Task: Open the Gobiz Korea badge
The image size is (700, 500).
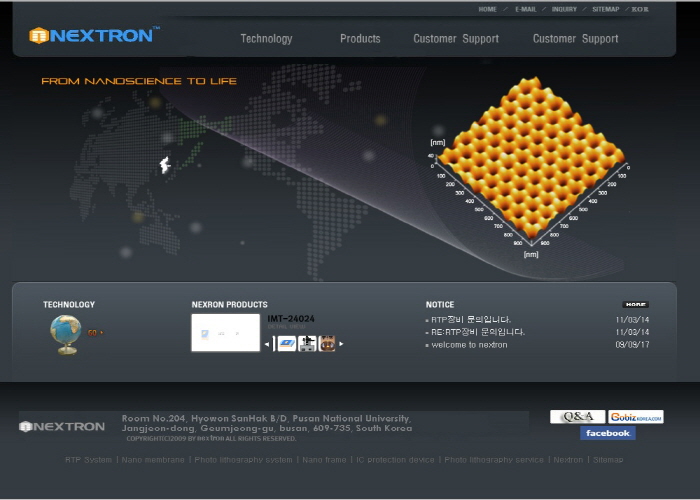Action: [x=636, y=417]
